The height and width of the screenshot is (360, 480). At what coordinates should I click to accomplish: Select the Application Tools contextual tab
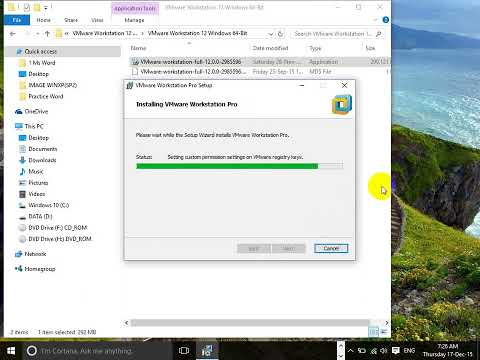tap(135, 8)
